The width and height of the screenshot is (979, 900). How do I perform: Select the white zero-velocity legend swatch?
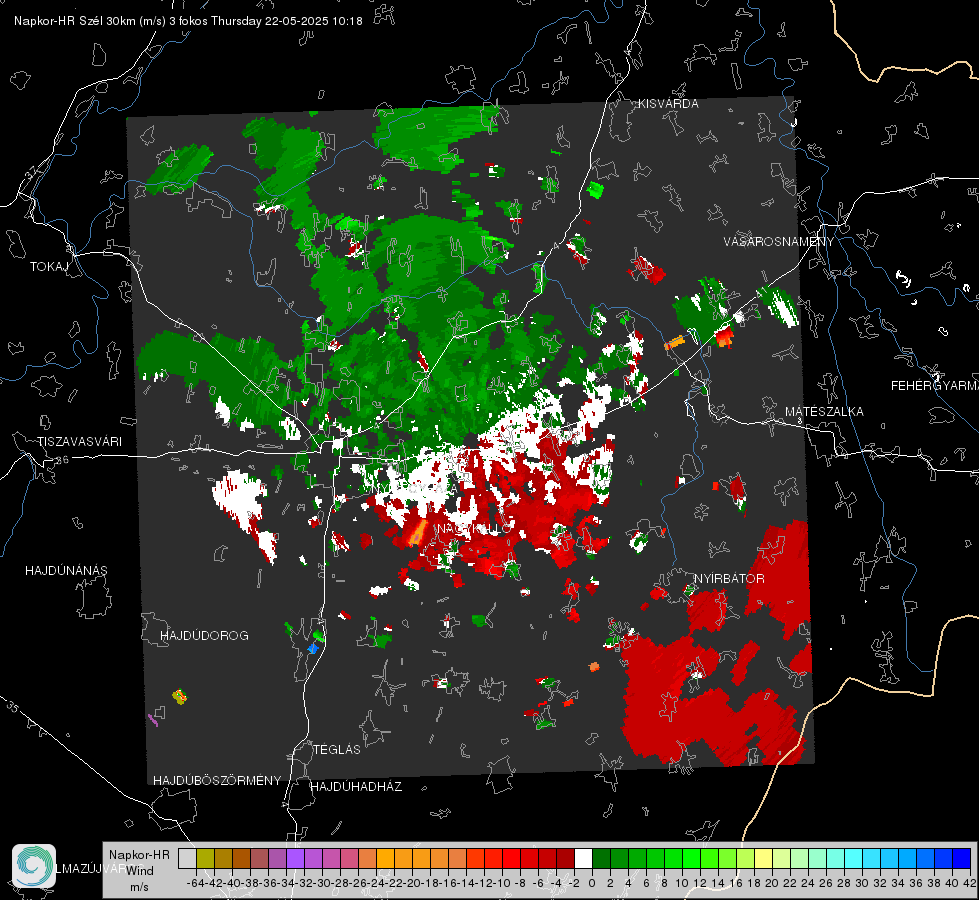click(x=583, y=858)
